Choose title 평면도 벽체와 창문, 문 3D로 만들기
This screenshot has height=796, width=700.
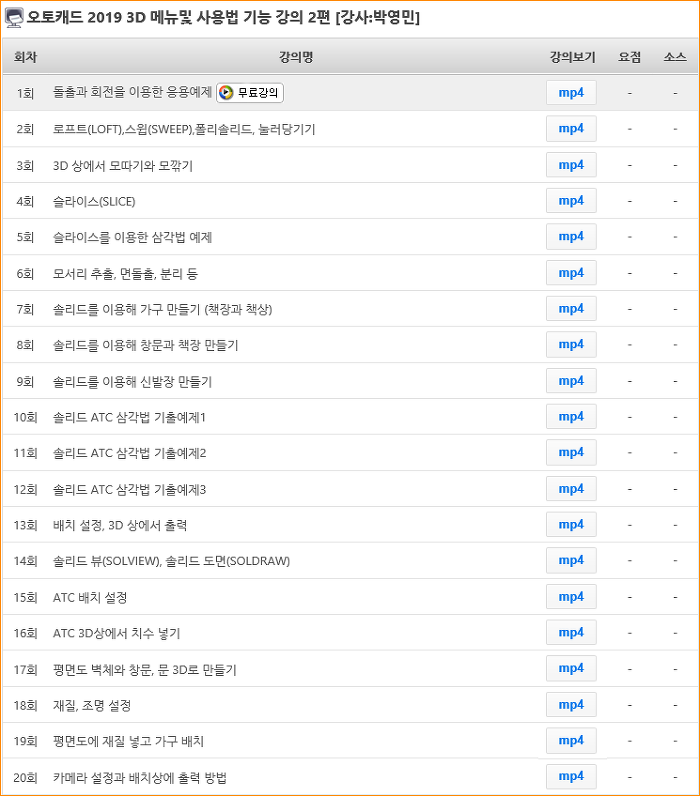145,670
